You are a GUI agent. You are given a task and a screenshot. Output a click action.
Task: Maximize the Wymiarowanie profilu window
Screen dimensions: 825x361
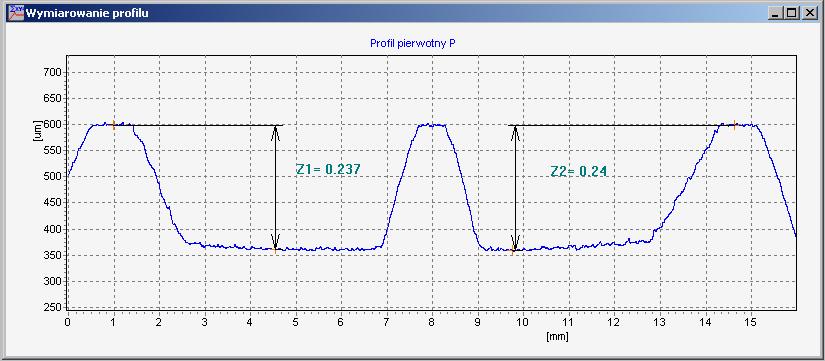[x=791, y=13]
